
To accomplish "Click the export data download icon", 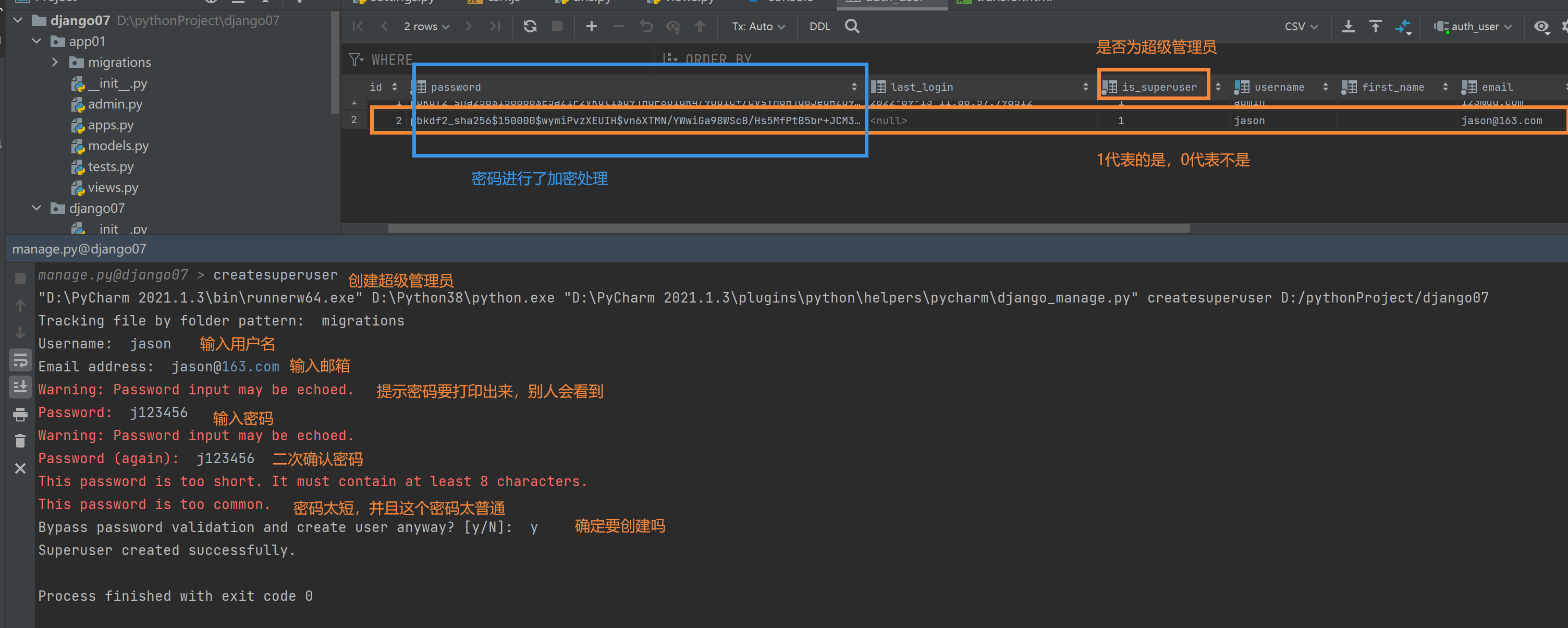I will tap(1348, 26).
